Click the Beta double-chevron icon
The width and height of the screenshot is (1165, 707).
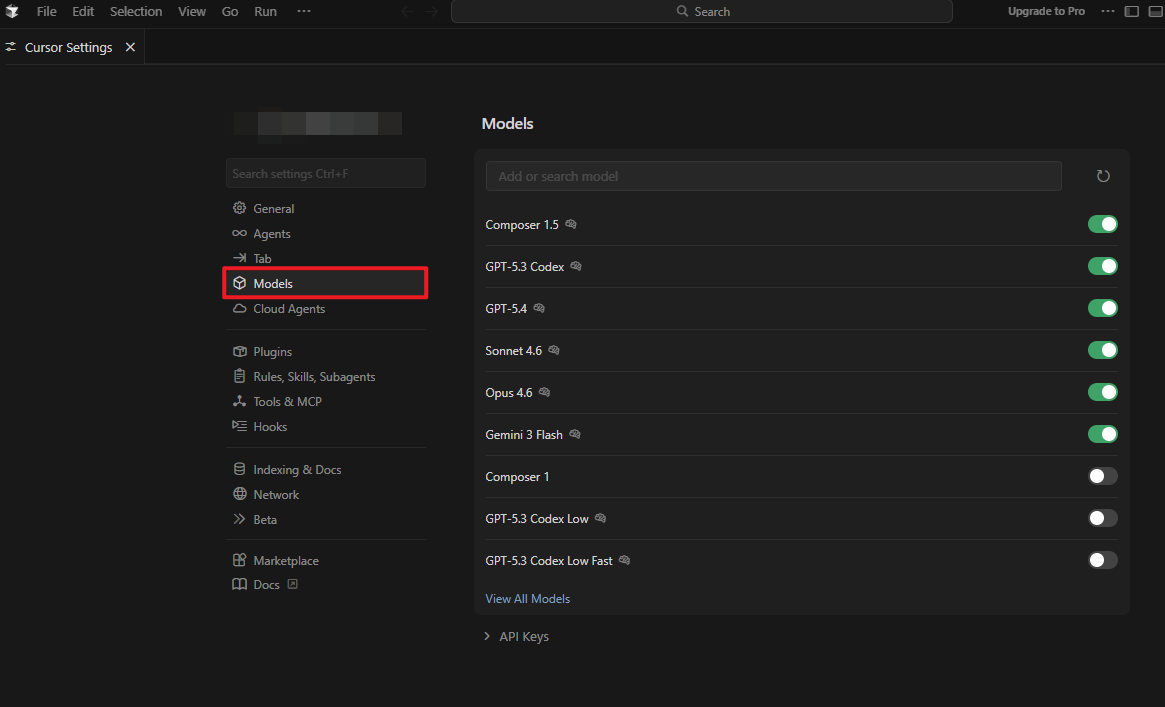coord(239,519)
